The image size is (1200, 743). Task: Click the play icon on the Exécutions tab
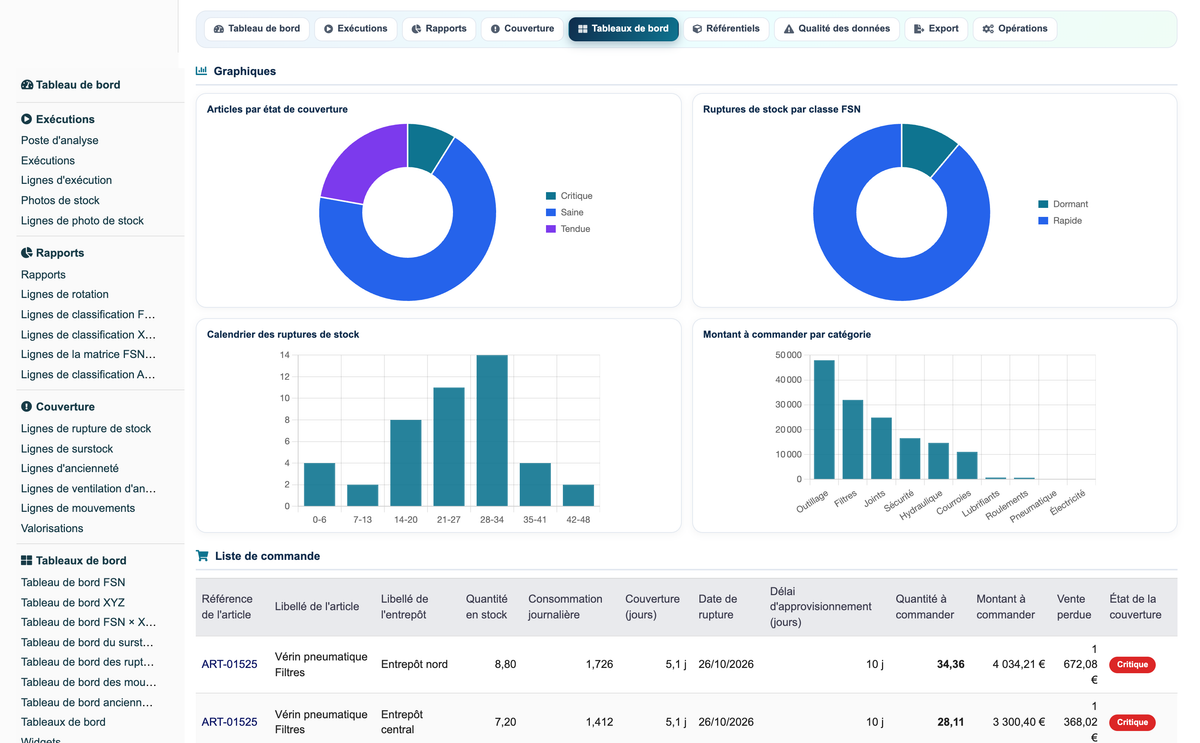[329, 29]
